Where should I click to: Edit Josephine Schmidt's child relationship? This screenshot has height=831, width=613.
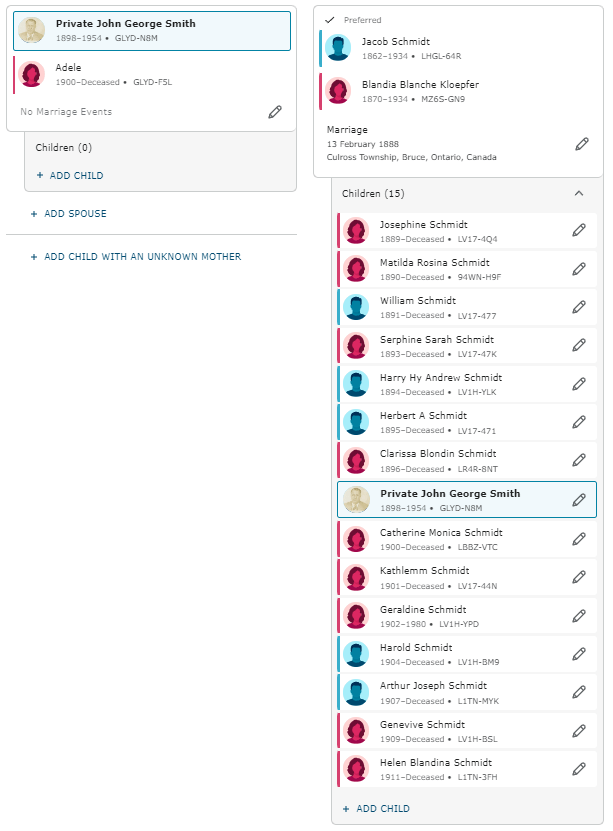[x=578, y=231]
